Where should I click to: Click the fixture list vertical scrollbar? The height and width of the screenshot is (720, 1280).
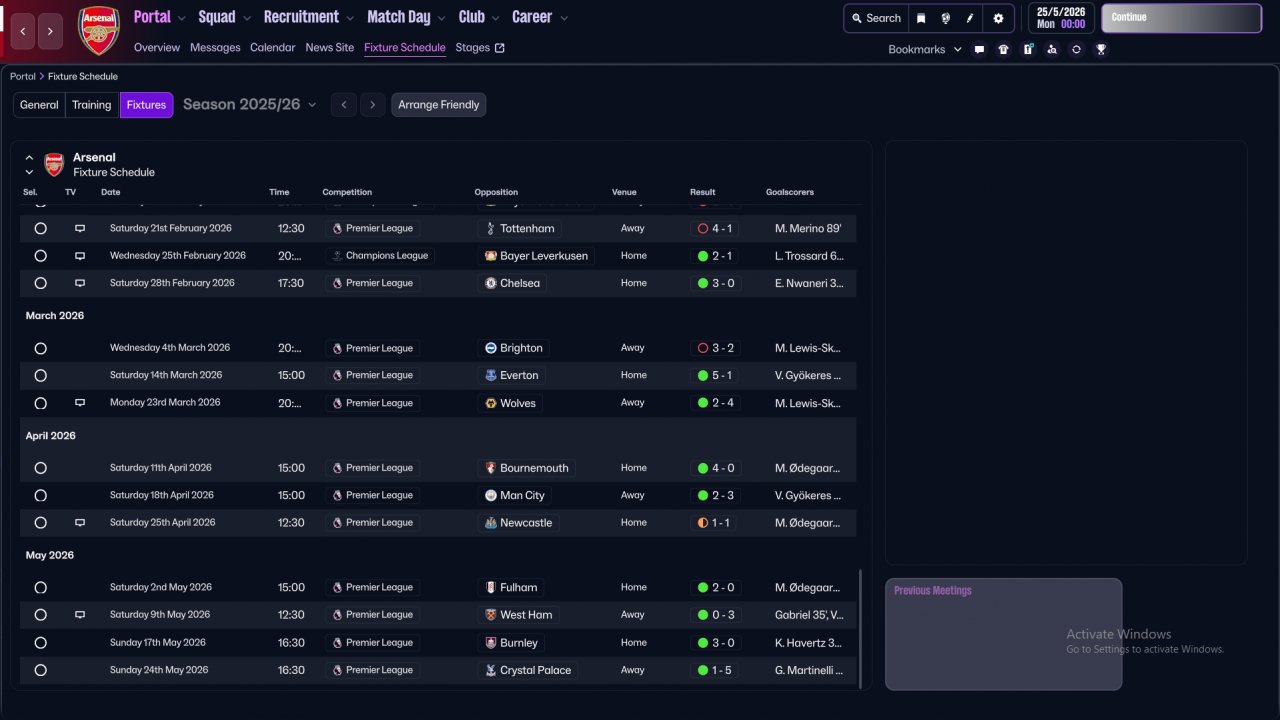point(860,629)
